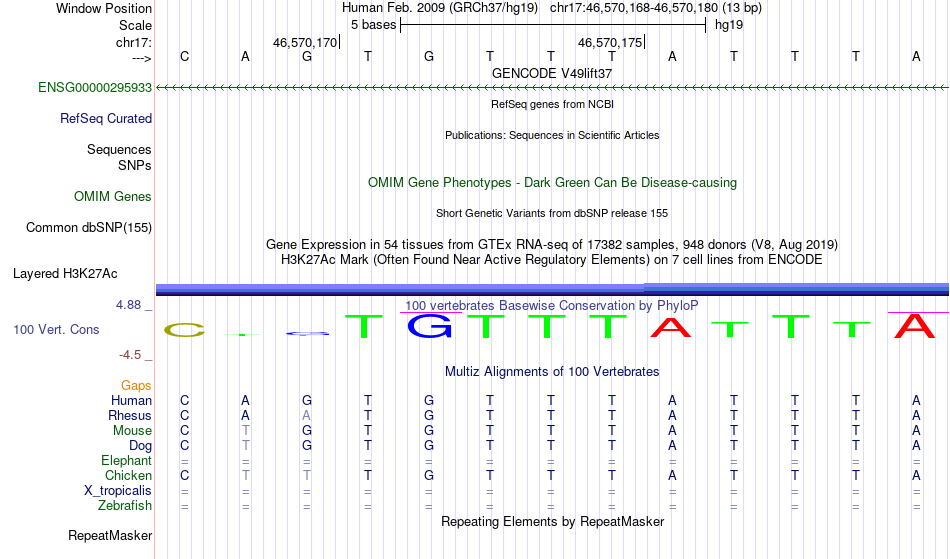950x559 pixels.
Task: Open the Layered H3K27Ac track label
Action: [65, 274]
